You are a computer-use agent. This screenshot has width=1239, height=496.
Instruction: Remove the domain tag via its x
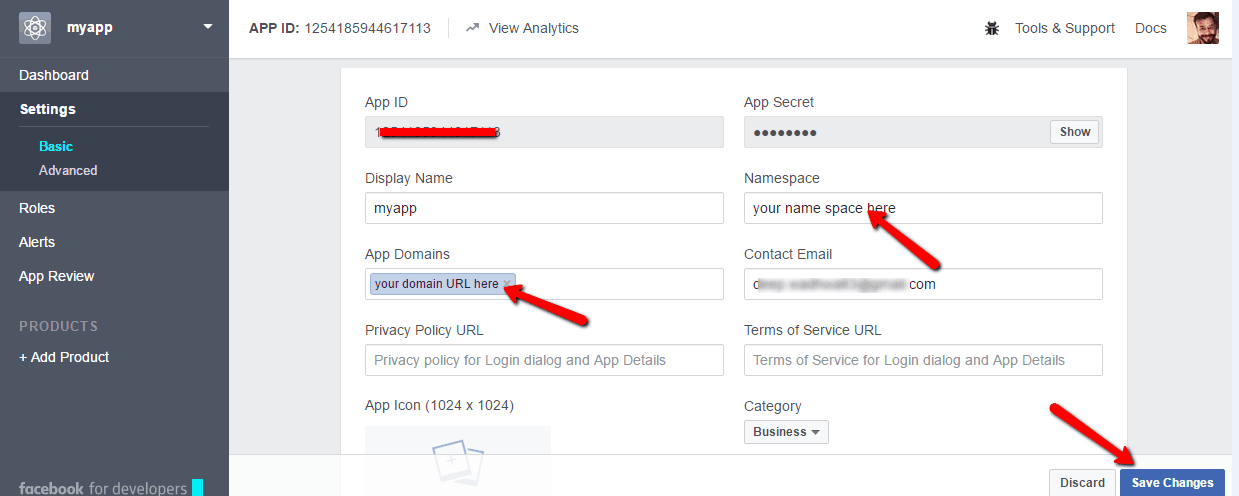point(508,284)
